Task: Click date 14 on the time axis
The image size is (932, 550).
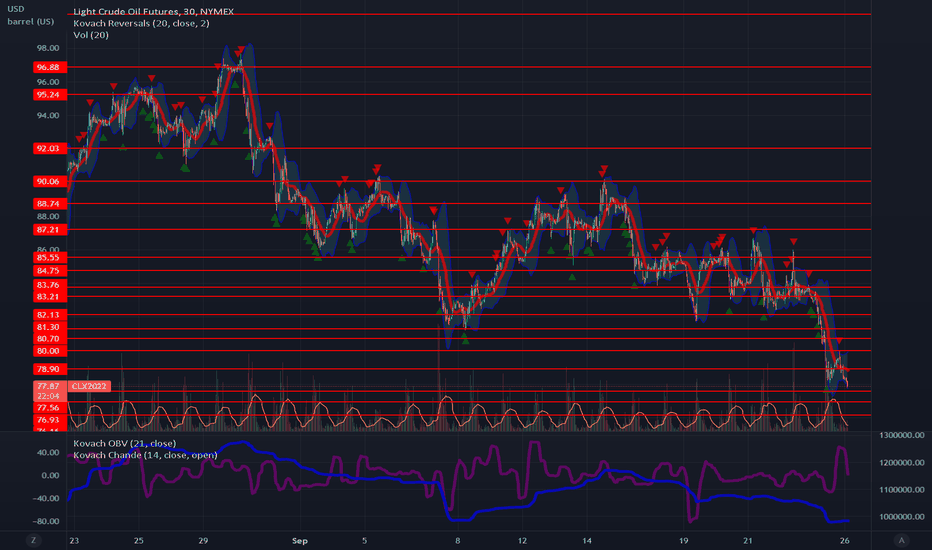Action: 587,540
